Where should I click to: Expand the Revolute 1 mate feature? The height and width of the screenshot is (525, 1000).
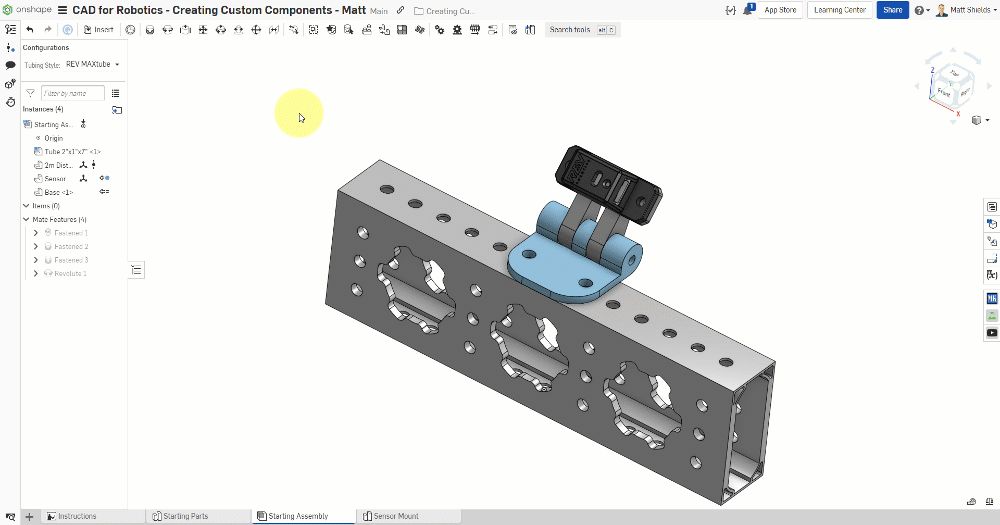tap(36, 273)
